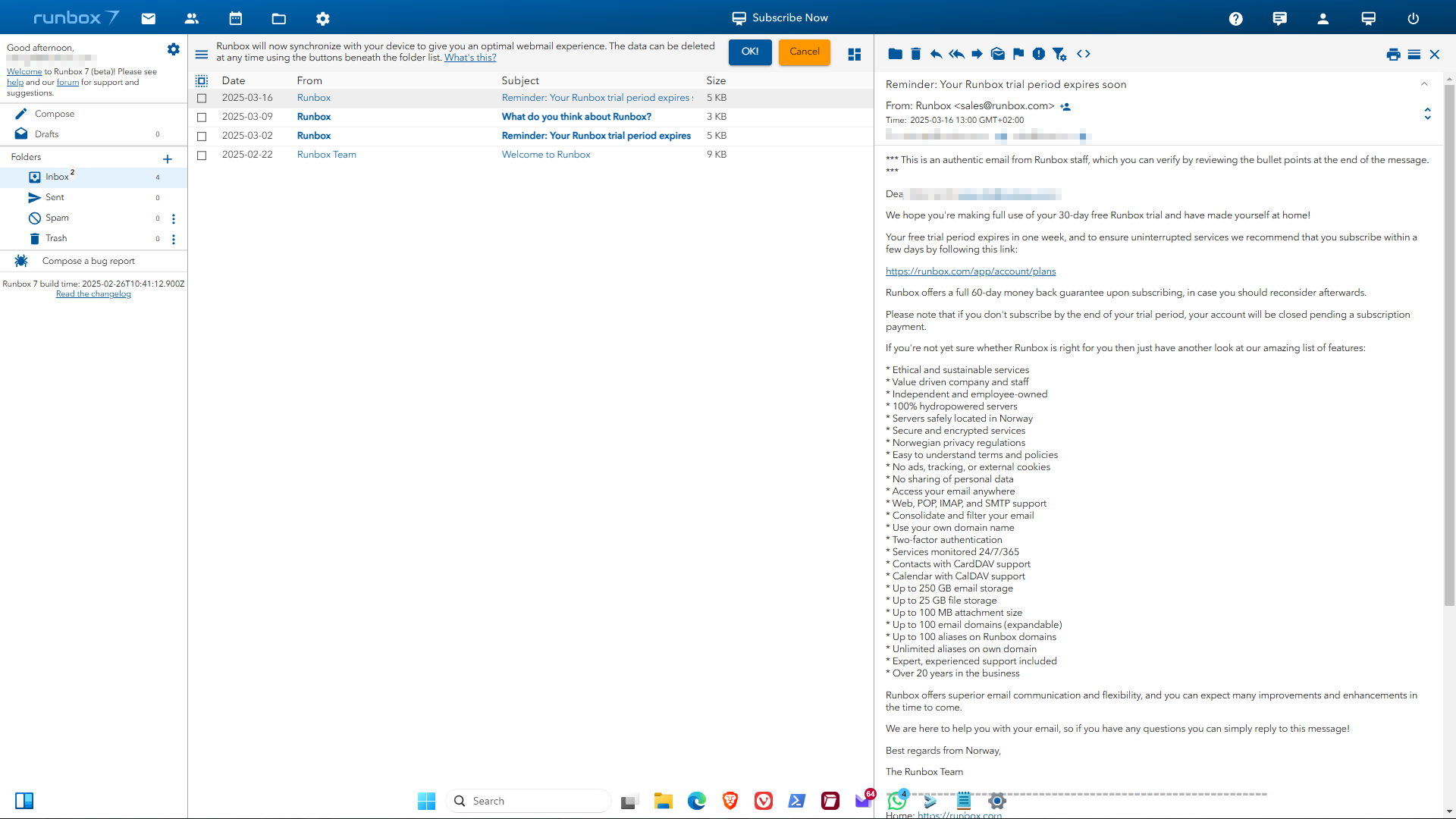Image resolution: width=1456 pixels, height=819 pixels.
Task: Toggle the select-all messages checkbox in header
Action: pyautogui.click(x=202, y=80)
